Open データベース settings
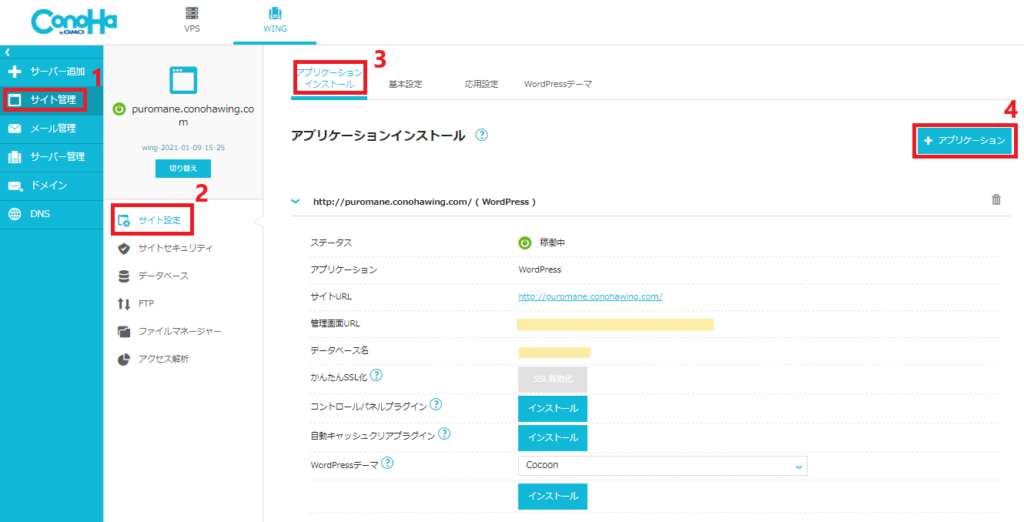Screen dimensions: 1024x522 click(164, 276)
